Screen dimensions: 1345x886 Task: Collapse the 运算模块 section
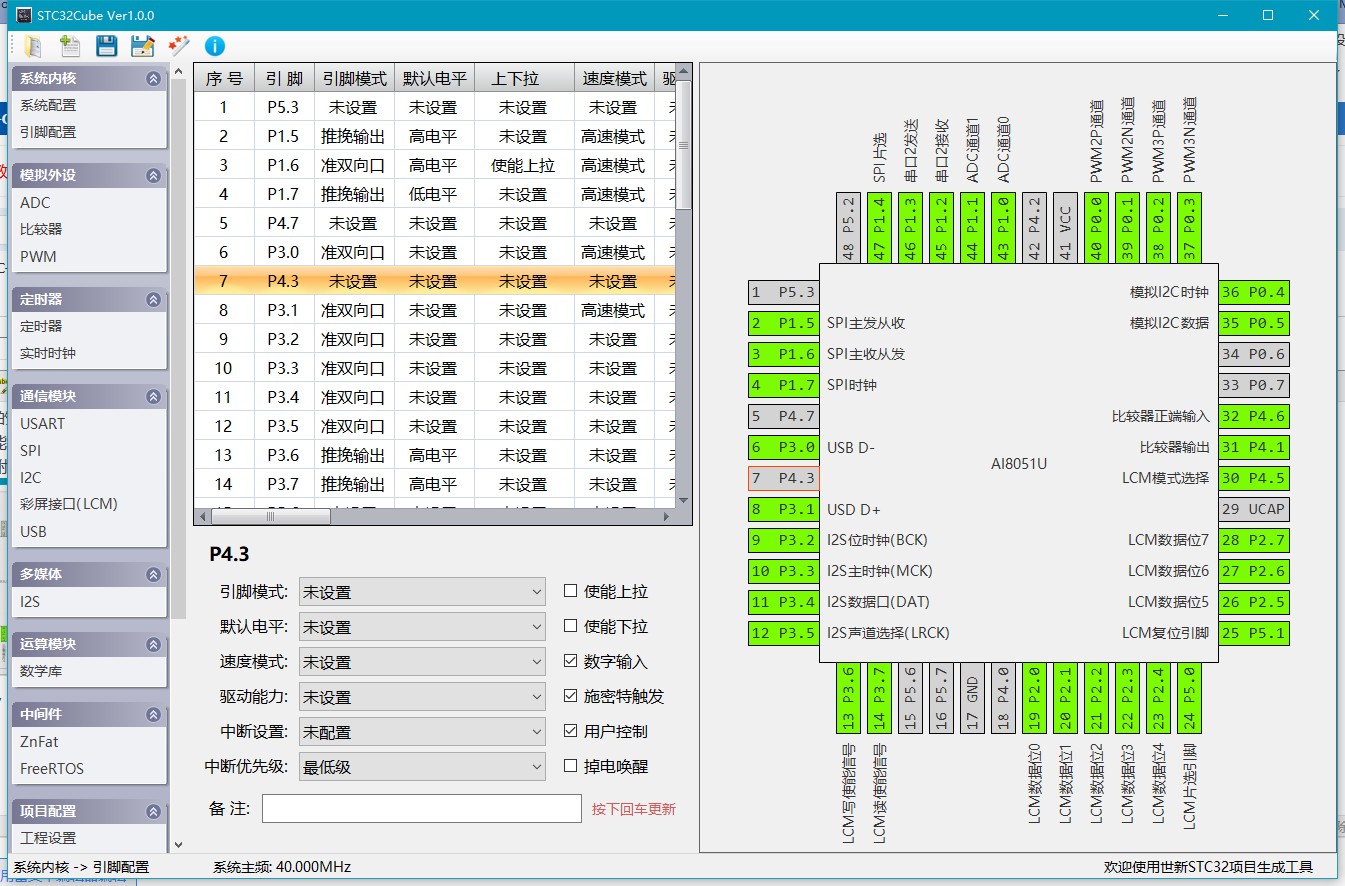(x=153, y=644)
